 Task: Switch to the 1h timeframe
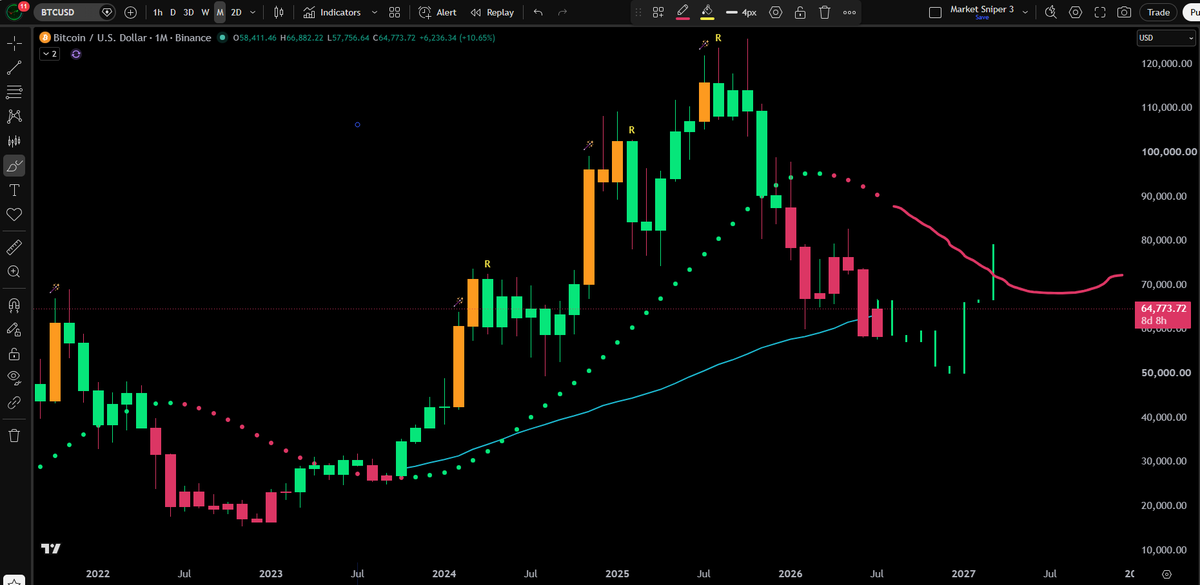(x=157, y=12)
